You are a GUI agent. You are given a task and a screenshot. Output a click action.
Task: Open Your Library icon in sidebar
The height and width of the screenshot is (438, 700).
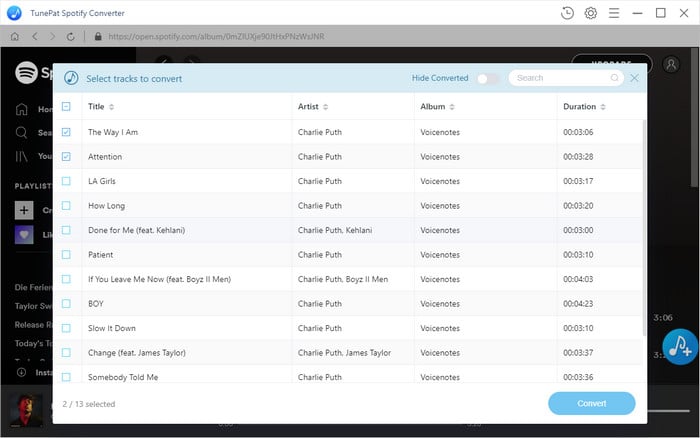tap(21, 156)
